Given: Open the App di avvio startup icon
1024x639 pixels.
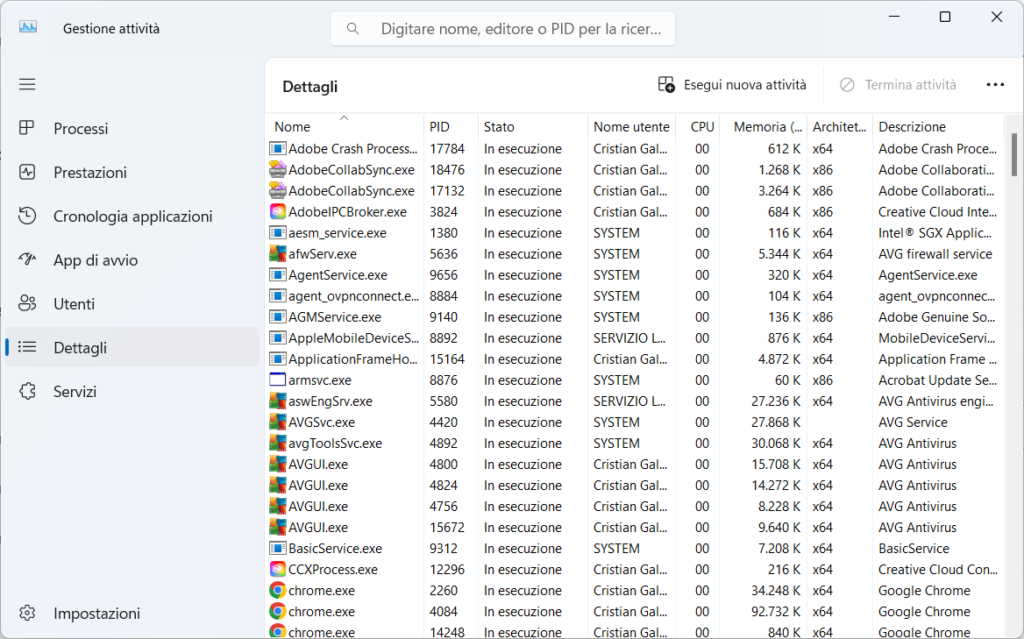Looking at the screenshot, I should [28, 260].
